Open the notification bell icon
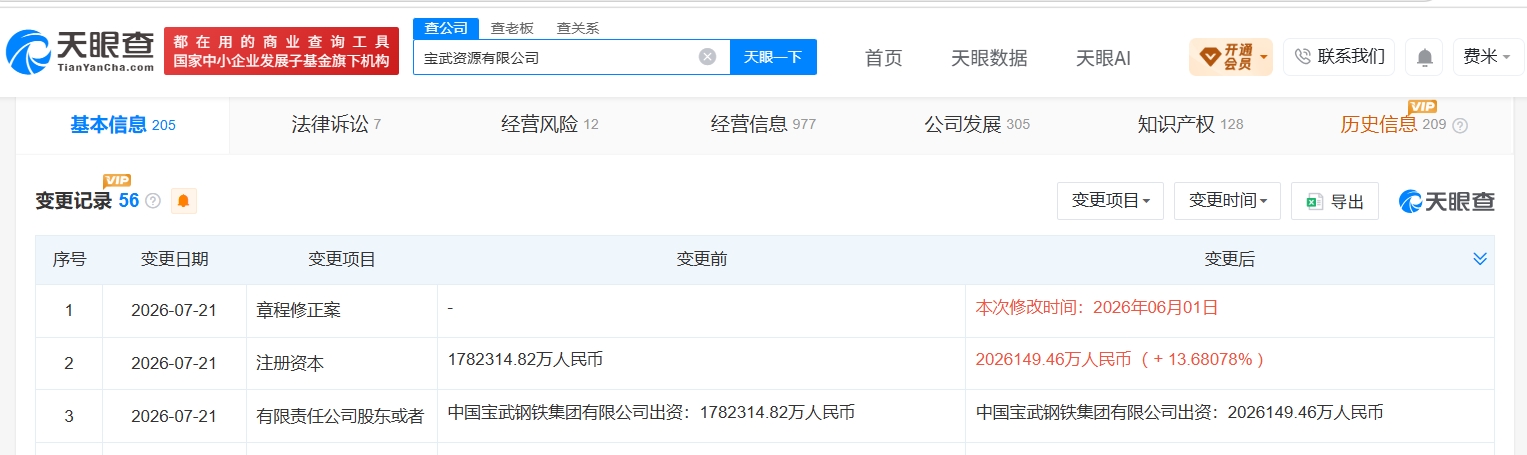The width and height of the screenshot is (1527, 455). [x=1424, y=57]
